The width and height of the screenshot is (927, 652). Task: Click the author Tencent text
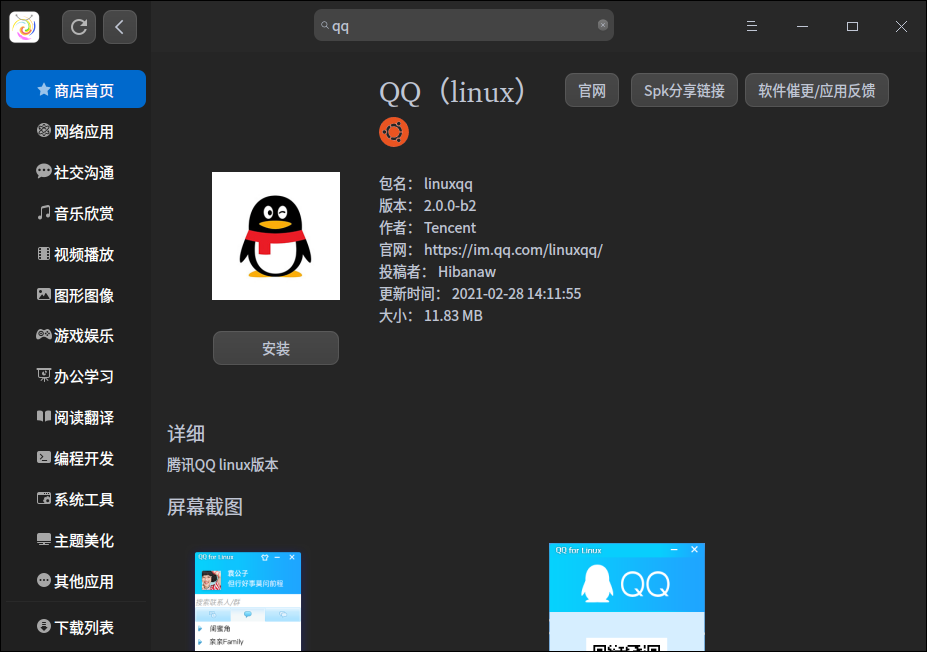click(x=450, y=228)
